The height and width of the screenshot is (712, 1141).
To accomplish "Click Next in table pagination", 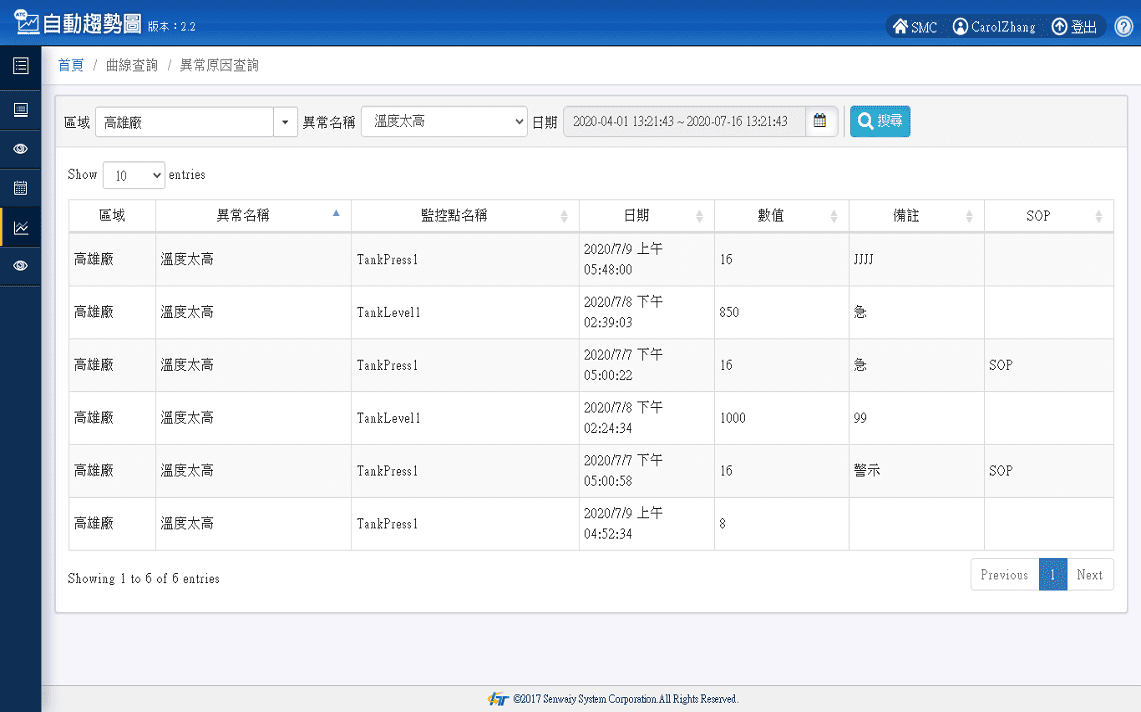I will click(1089, 574).
